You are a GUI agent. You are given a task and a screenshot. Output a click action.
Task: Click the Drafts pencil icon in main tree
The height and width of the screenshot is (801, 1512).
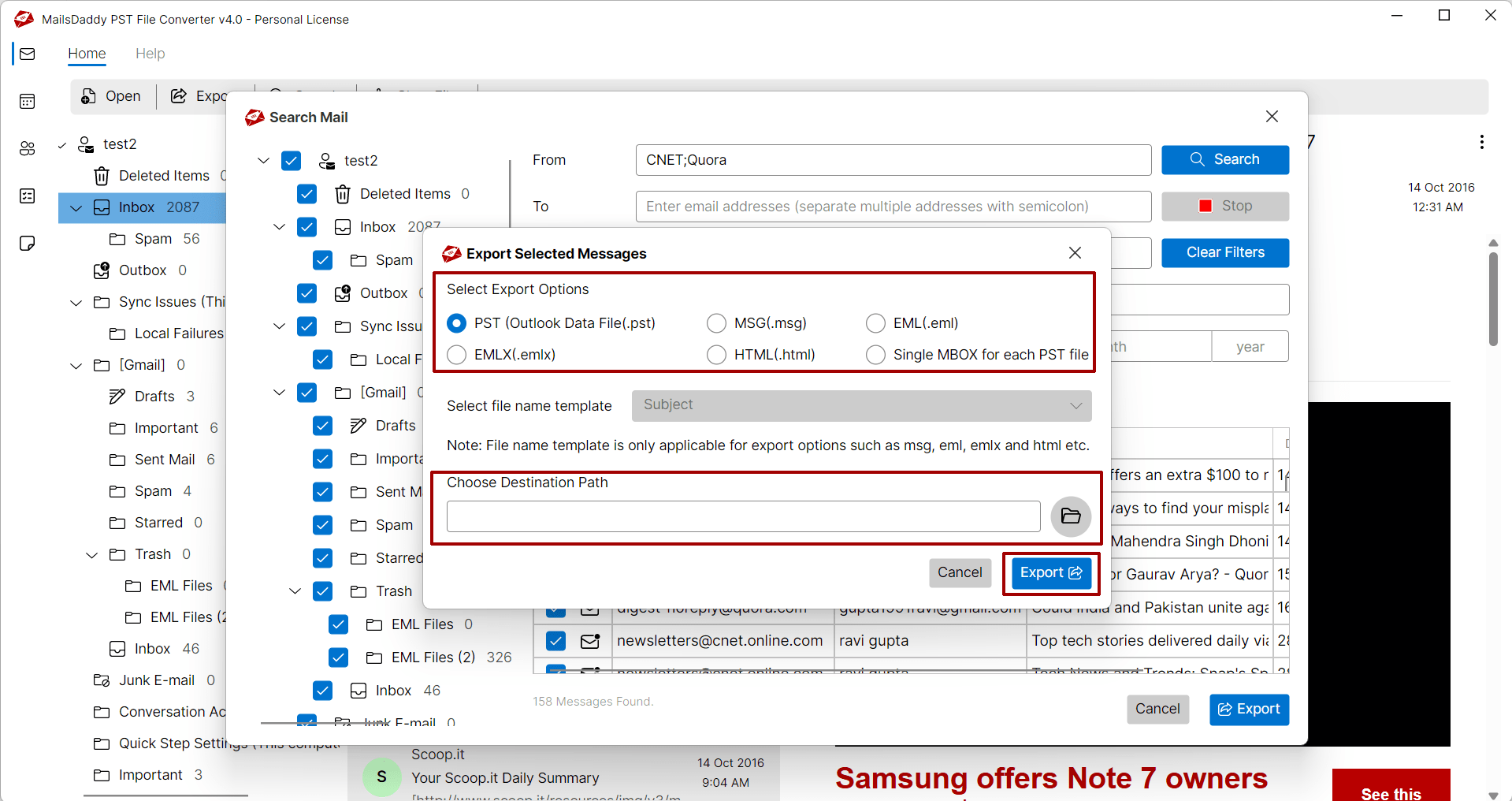pyautogui.click(x=117, y=396)
